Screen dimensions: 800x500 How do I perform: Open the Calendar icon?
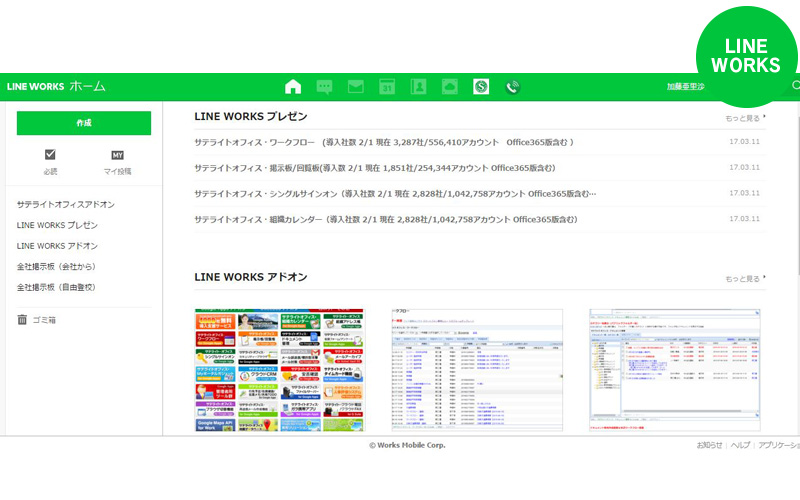pos(387,87)
